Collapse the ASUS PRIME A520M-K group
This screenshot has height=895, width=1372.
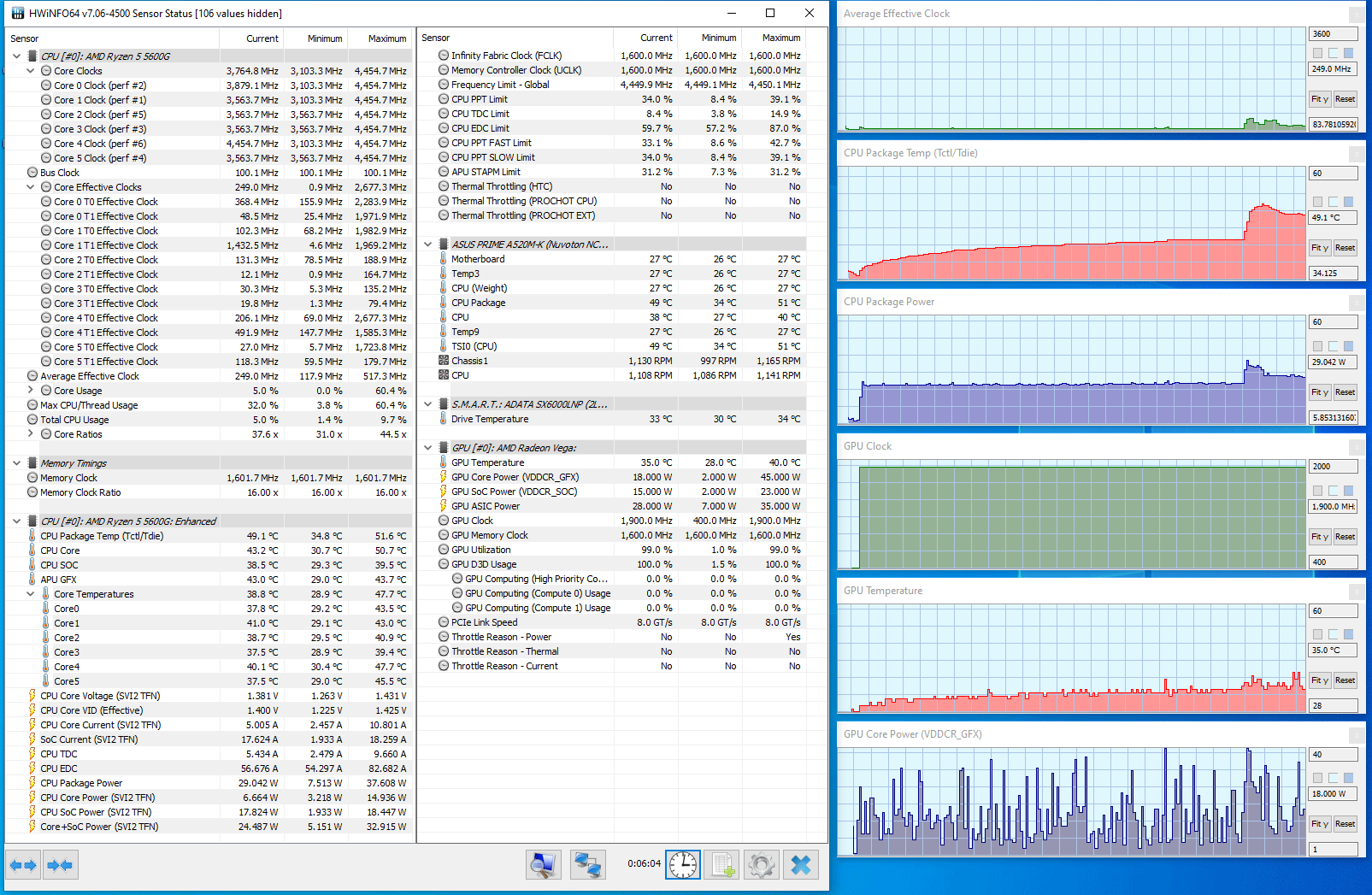click(x=428, y=244)
